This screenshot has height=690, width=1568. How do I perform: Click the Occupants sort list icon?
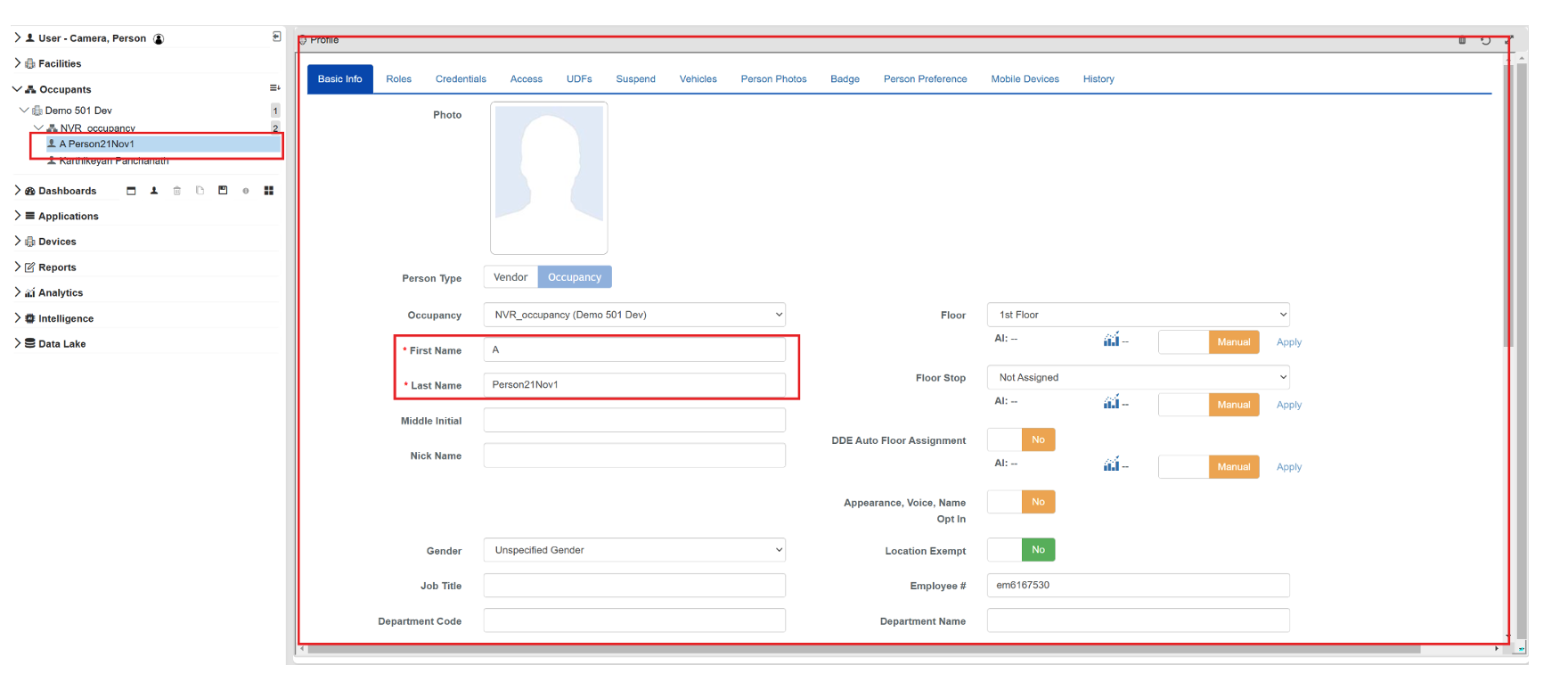click(274, 88)
